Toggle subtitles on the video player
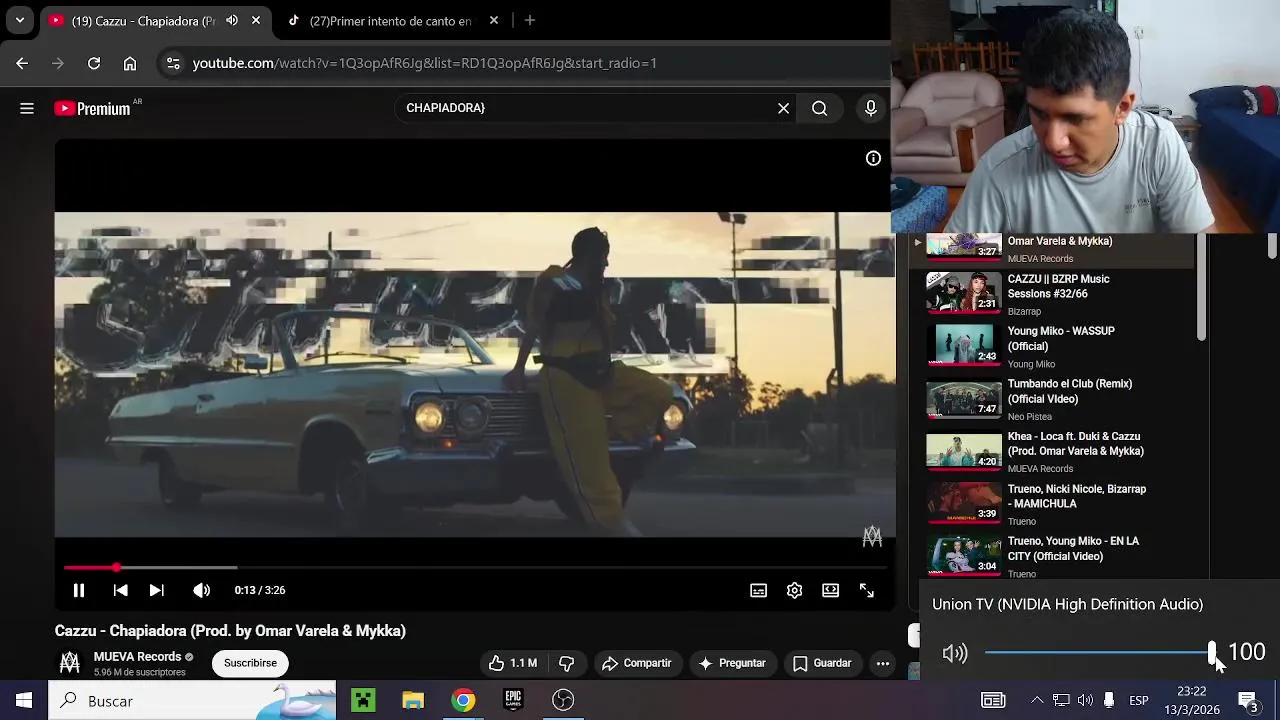1280x720 pixels. point(758,590)
